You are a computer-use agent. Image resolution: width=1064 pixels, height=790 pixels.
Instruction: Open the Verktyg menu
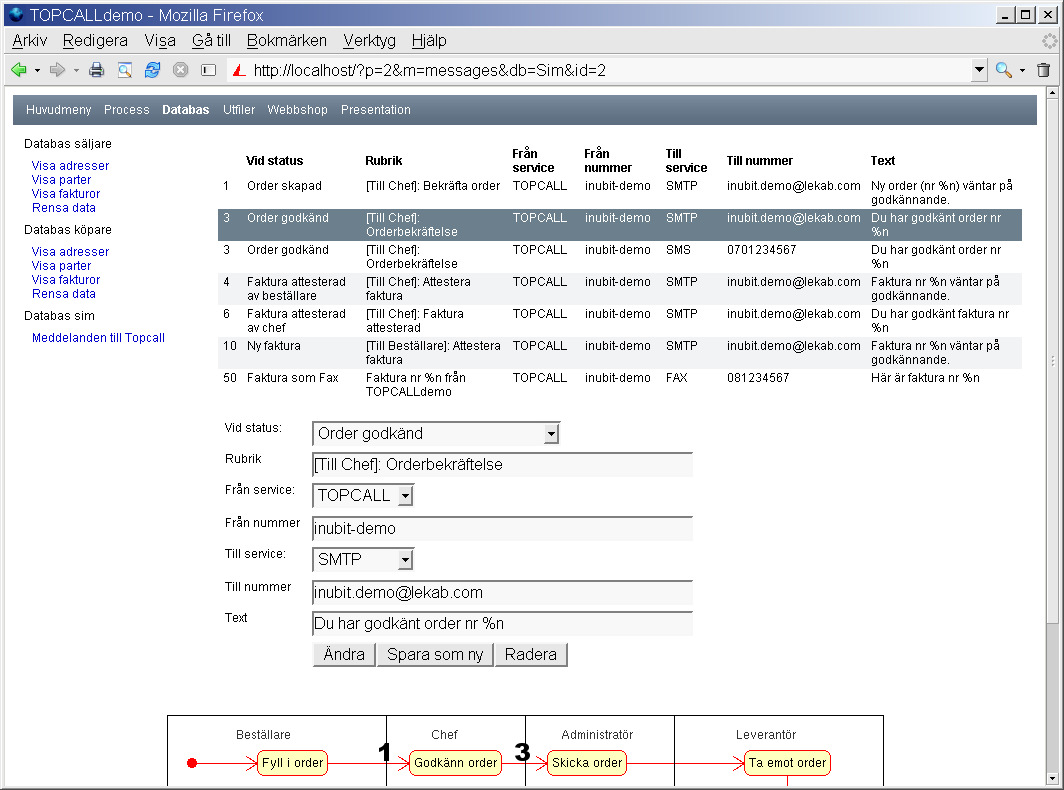click(369, 41)
